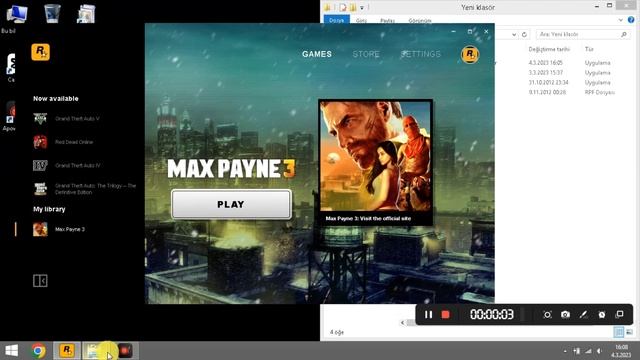
Task: Click the recorder window-mode icon
Action: point(620,314)
